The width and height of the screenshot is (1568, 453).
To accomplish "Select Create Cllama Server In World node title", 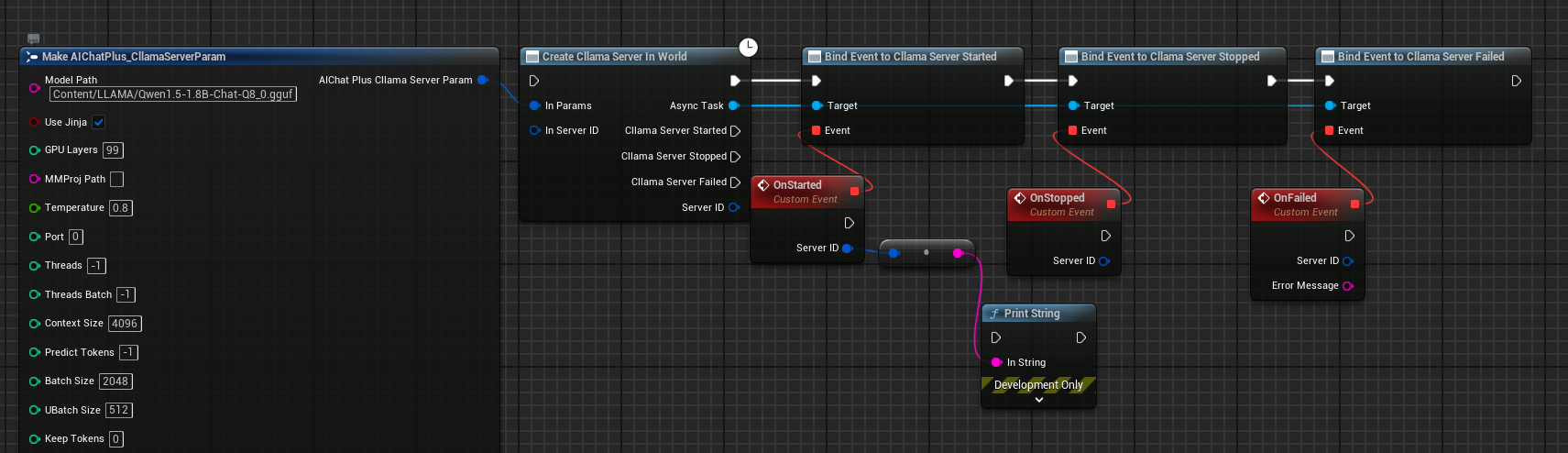I will pyautogui.click(x=614, y=57).
